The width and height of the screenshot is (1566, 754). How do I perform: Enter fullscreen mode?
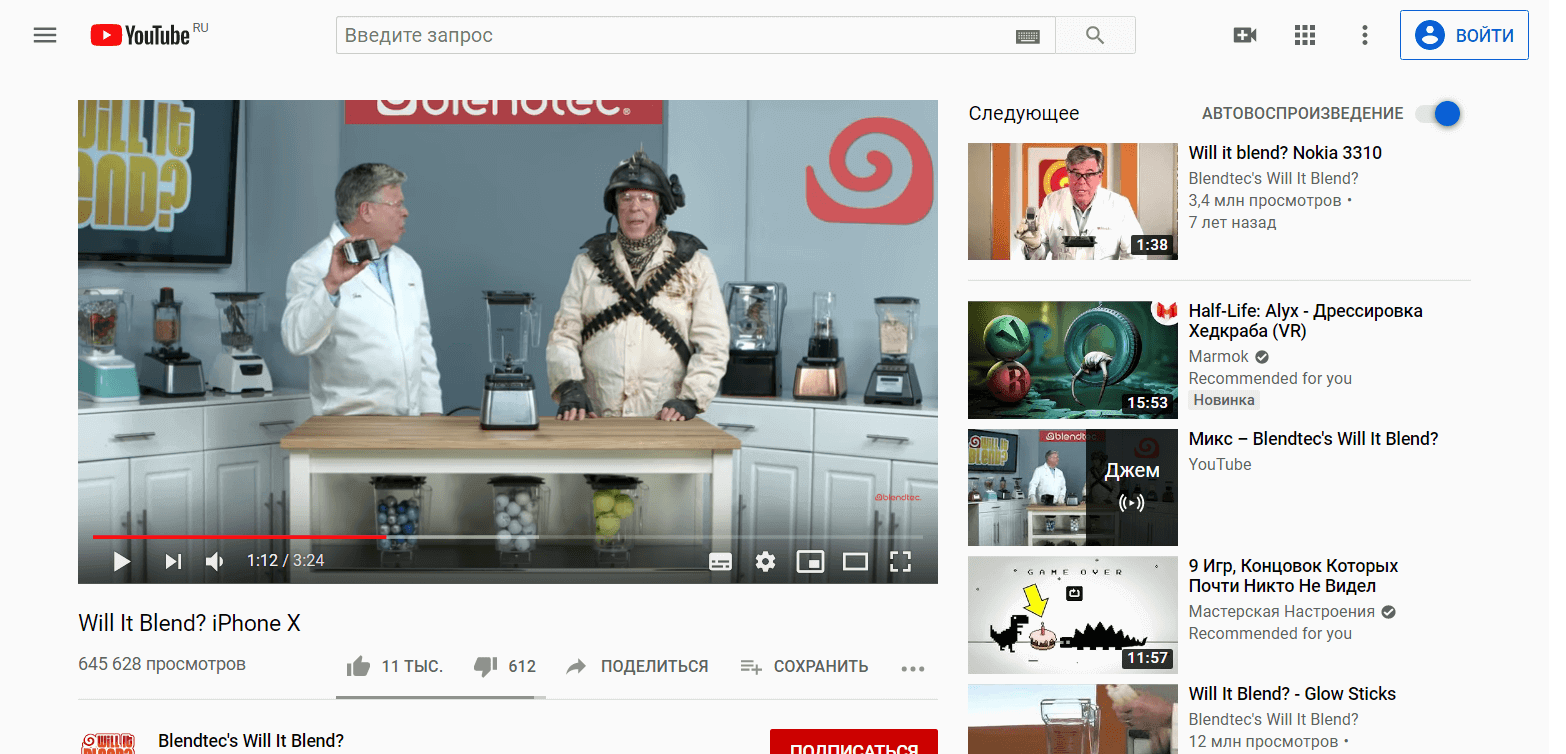(x=900, y=561)
